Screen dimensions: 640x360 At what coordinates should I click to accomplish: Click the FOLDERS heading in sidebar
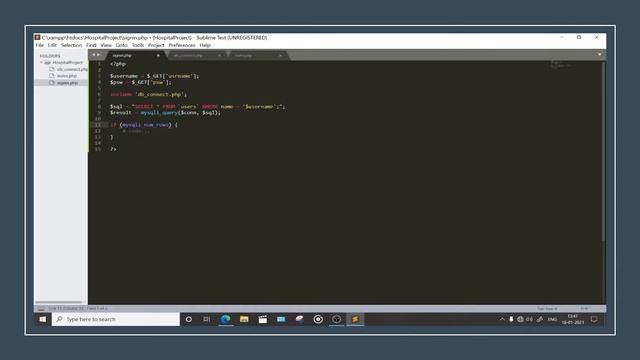point(50,56)
